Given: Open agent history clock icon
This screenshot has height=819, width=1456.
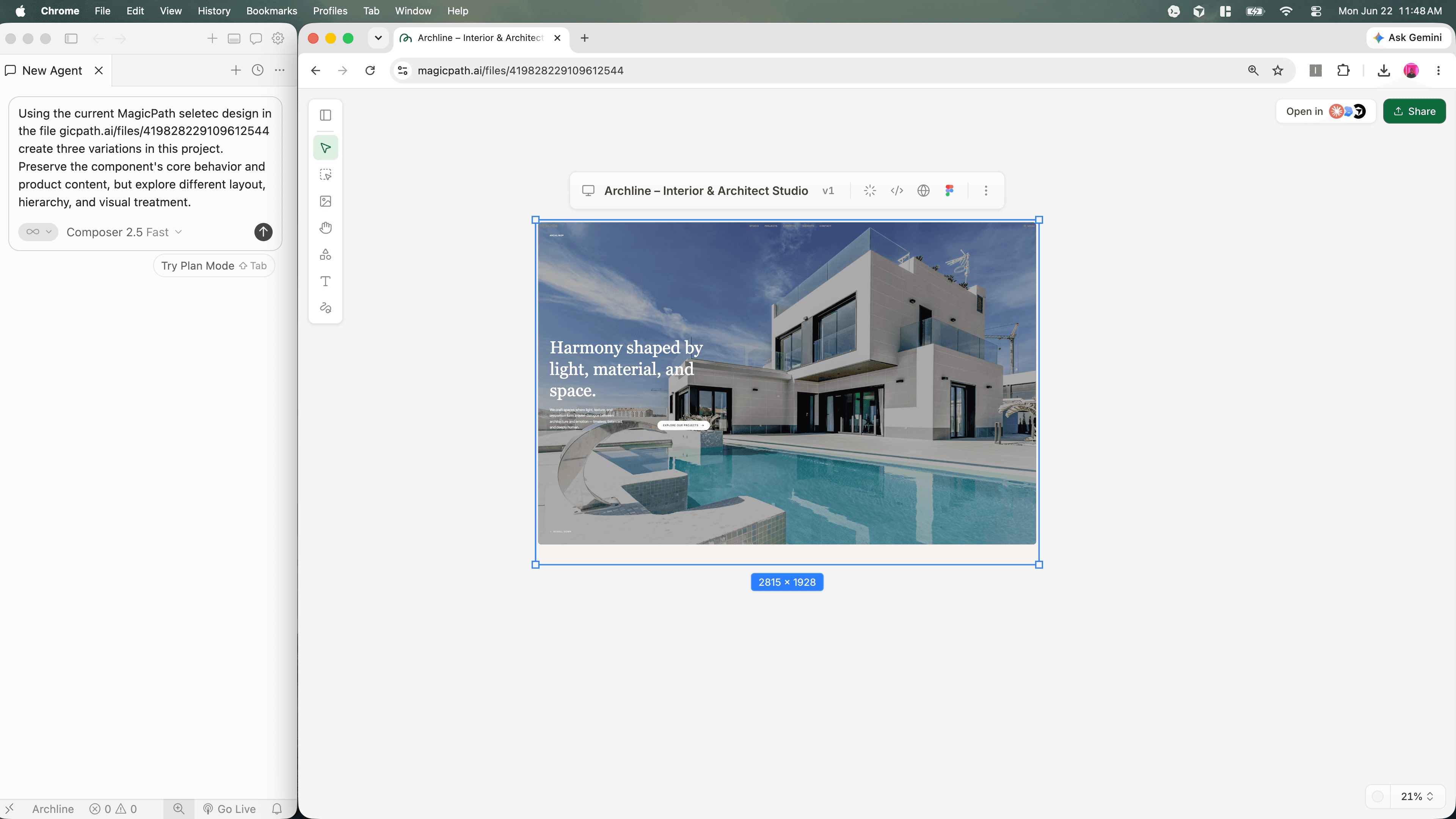Looking at the screenshot, I should pos(258,70).
